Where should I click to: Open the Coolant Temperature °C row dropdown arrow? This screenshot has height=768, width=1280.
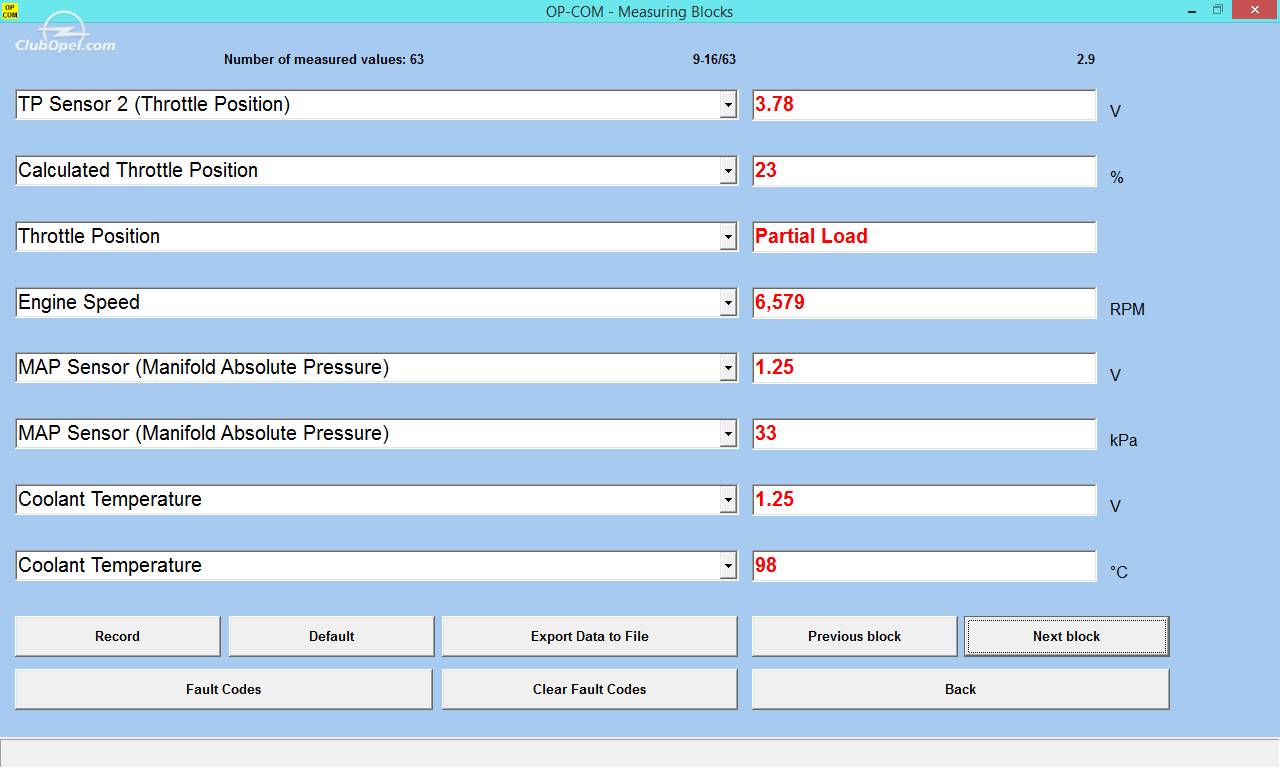click(728, 566)
